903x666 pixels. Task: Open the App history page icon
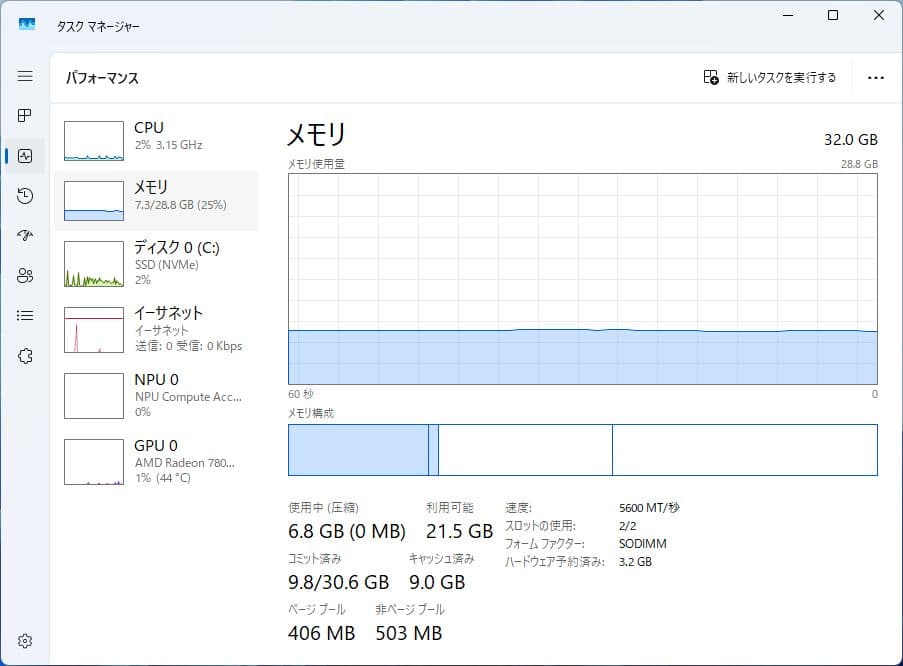tap(25, 196)
